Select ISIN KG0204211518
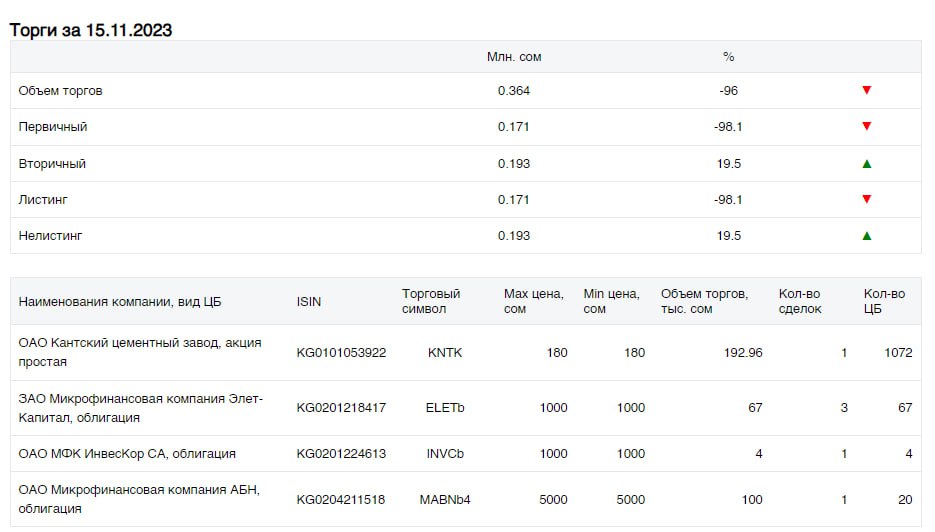This screenshot has width=935, height=532. (341, 499)
